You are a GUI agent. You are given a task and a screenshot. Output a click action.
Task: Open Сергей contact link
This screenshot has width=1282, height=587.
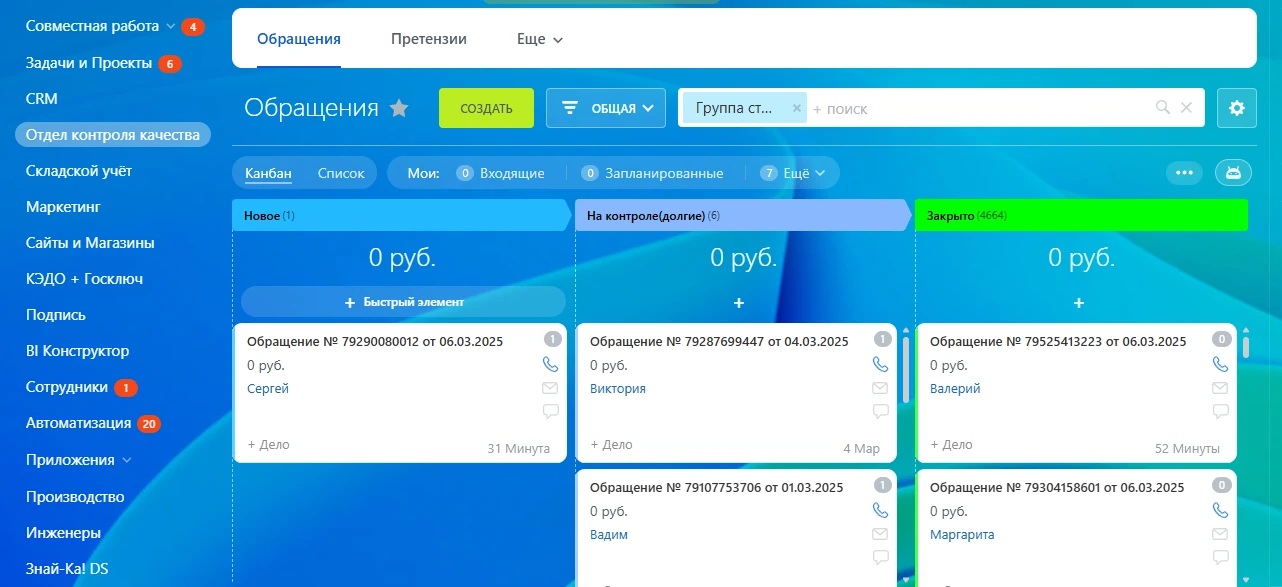pos(268,388)
